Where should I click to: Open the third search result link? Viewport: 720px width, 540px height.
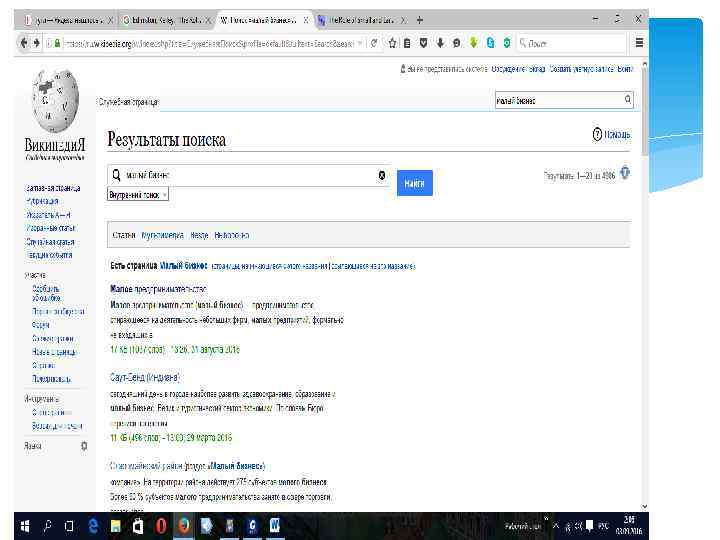click(x=187, y=466)
